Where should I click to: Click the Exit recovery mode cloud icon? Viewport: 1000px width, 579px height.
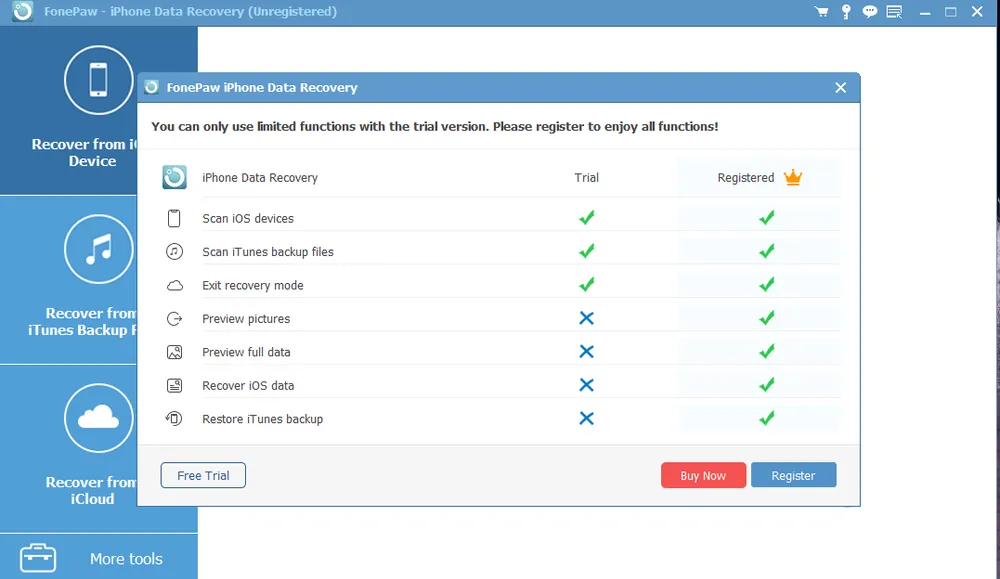coord(174,285)
